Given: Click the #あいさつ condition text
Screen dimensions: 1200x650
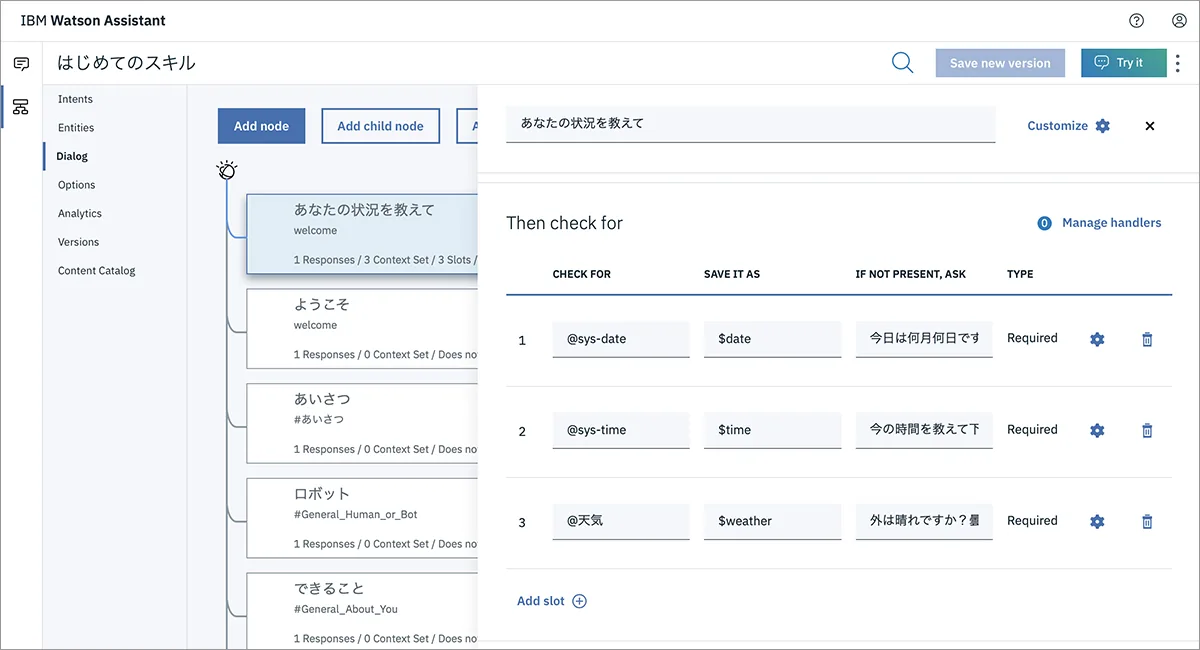Looking at the screenshot, I should click(x=319, y=419).
